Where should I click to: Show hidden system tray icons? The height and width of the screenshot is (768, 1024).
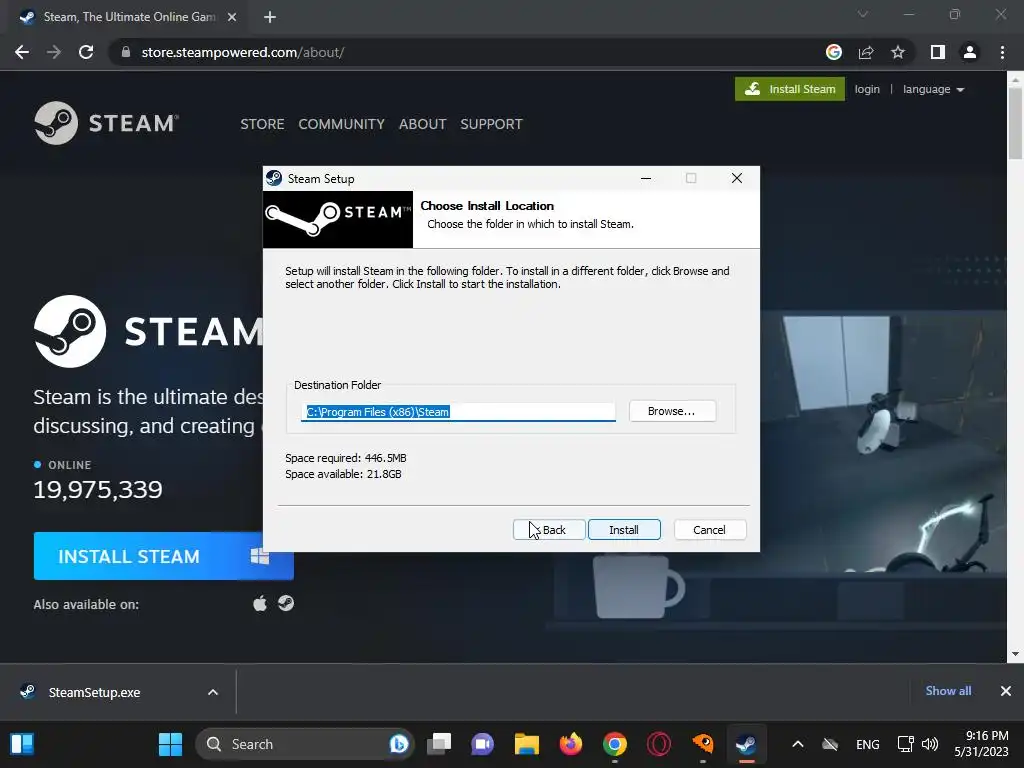797,744
